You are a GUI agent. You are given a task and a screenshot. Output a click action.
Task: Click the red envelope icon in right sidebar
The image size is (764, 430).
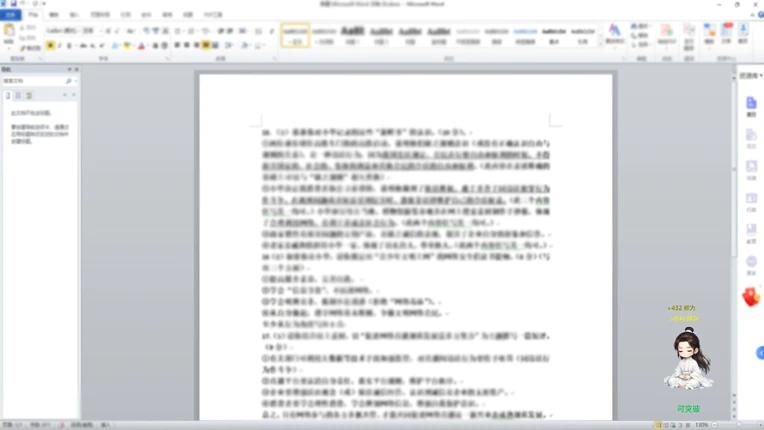pos(751,297)
